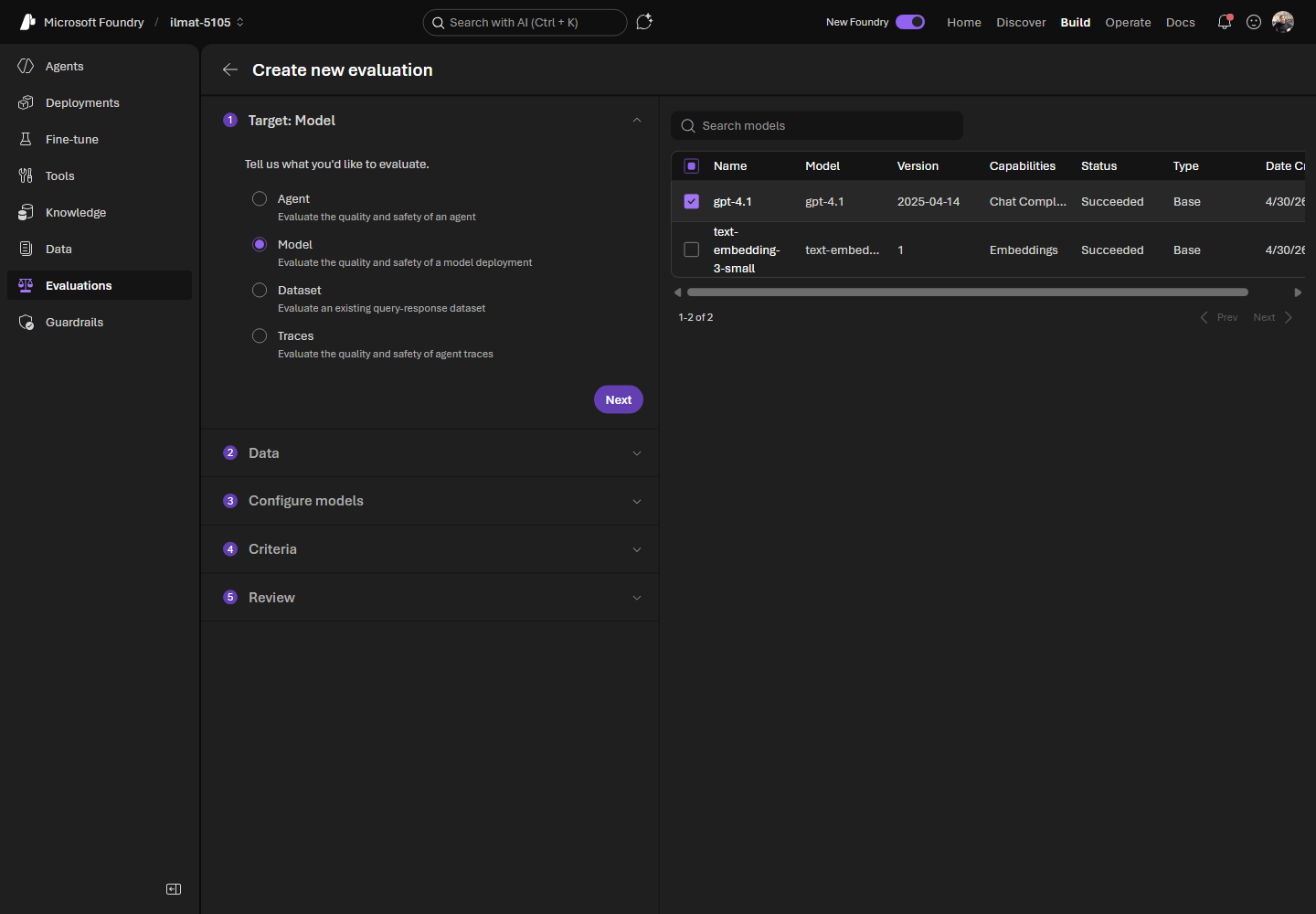The image size is (1316, 914).
Task: Collapse the Target: Model section
Action: 637,121
